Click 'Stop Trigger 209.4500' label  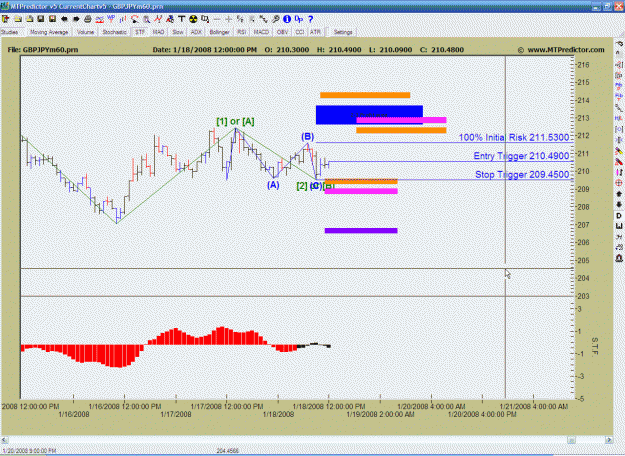[522, 175]
